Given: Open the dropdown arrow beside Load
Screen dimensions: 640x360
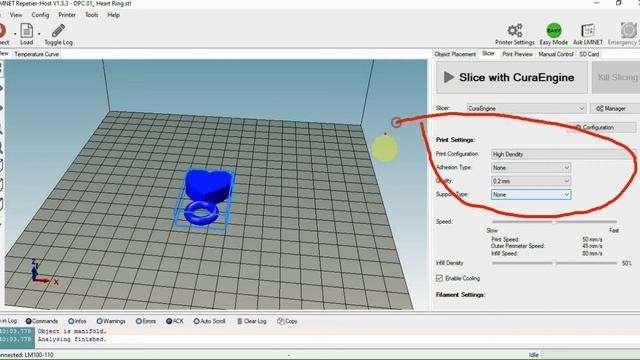Looking at the screenshot, I should click(39, 34).
